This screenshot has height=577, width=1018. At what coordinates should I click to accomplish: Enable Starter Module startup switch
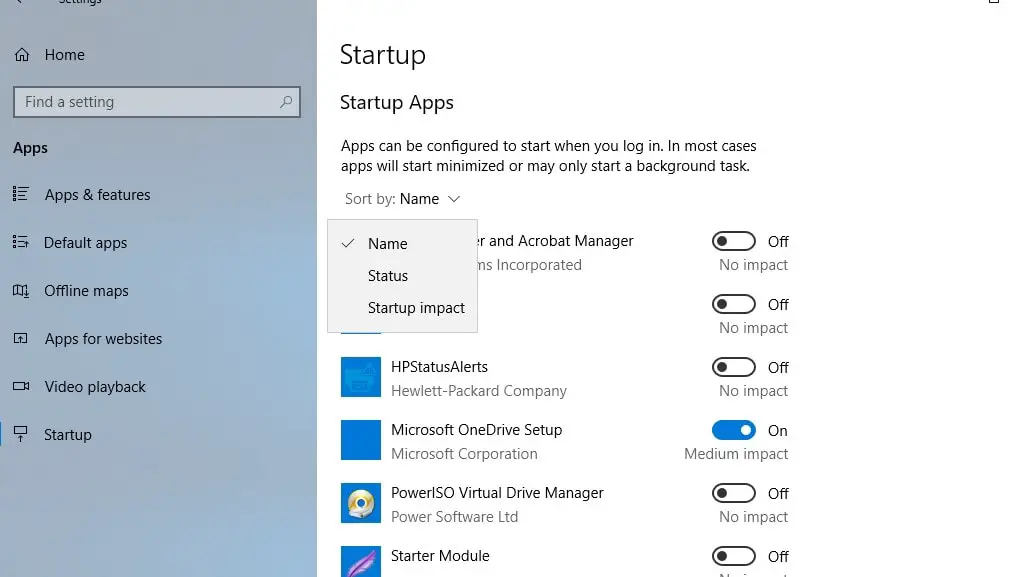pos(734,556)
